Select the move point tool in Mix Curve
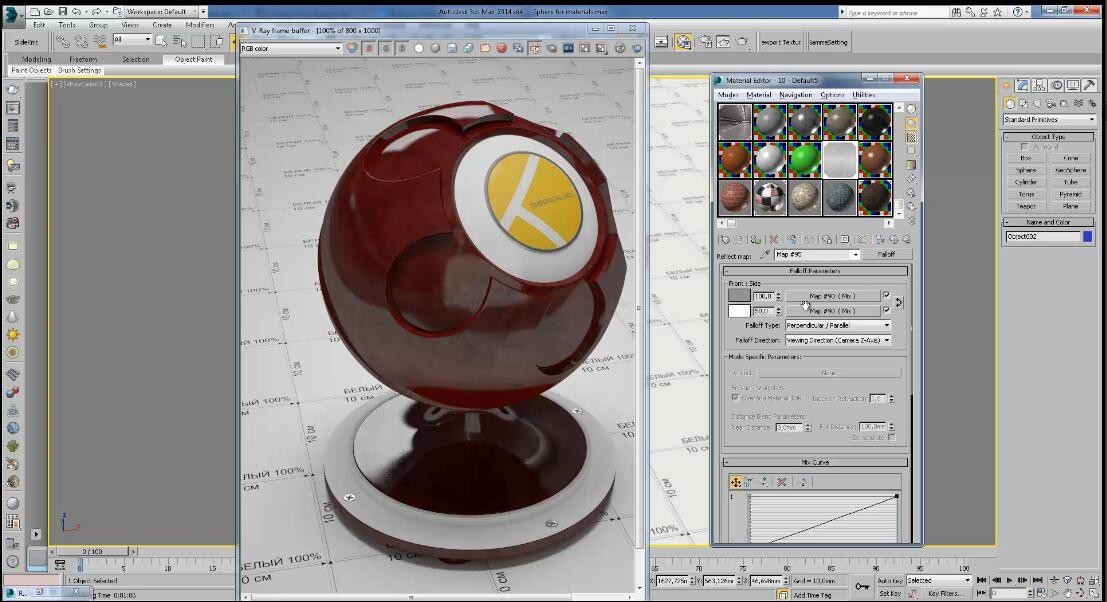 [x=736, y=482]
